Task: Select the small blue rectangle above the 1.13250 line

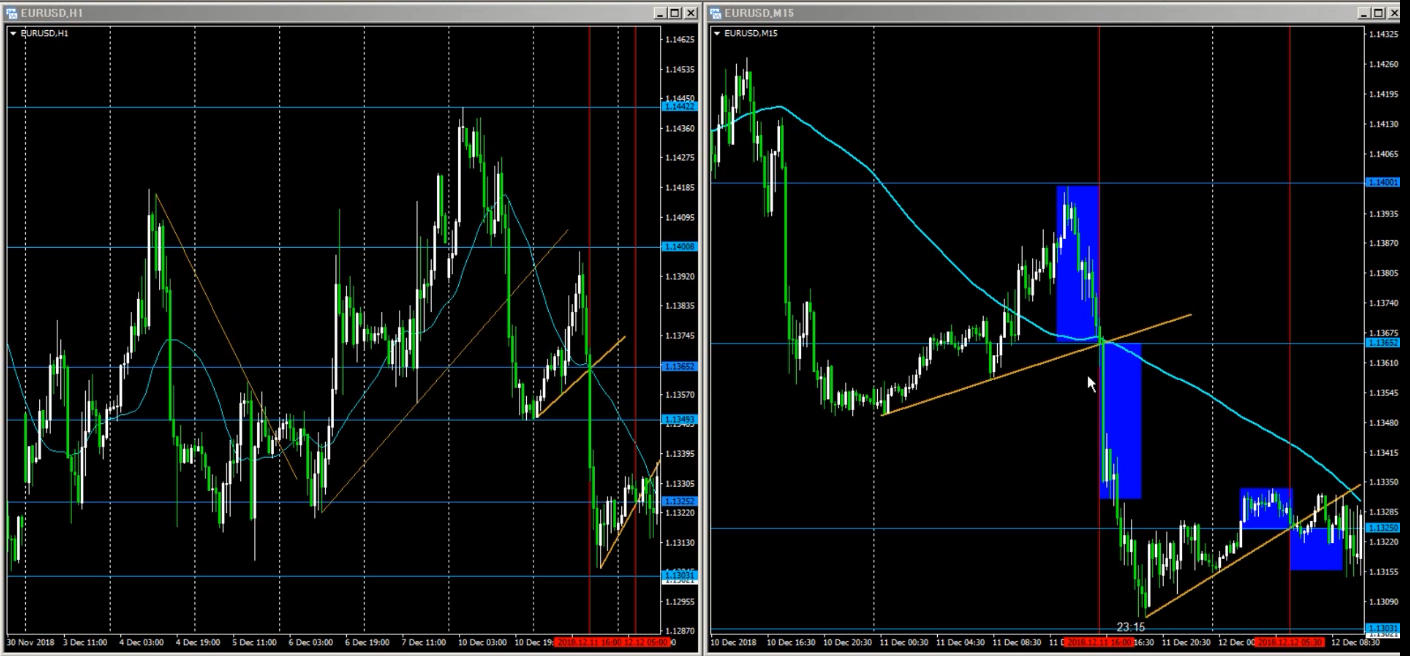Action: (x=1266, y=508)
